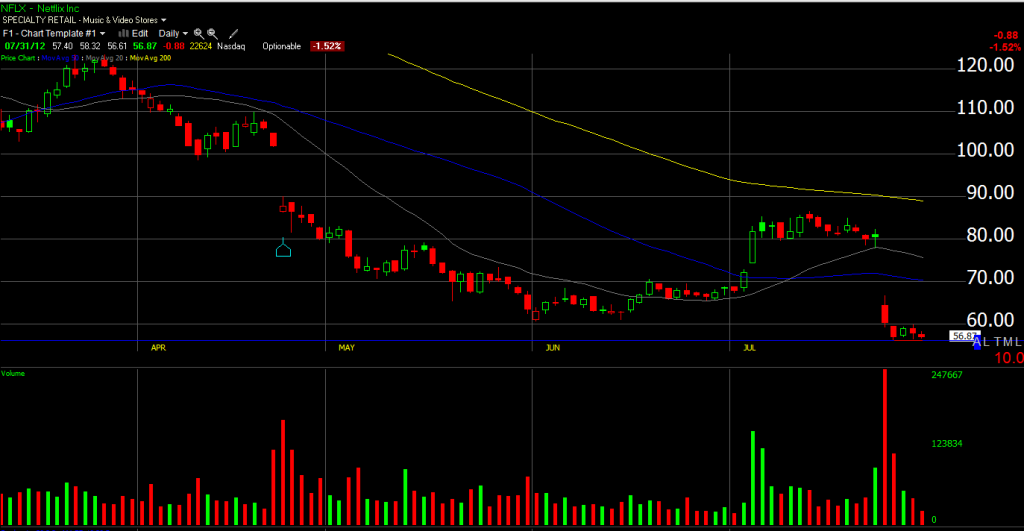Click the 120.00 price axis label
Image resolution: width=1024 pixels, height=531 pixels.
click(x=985, y=65)
